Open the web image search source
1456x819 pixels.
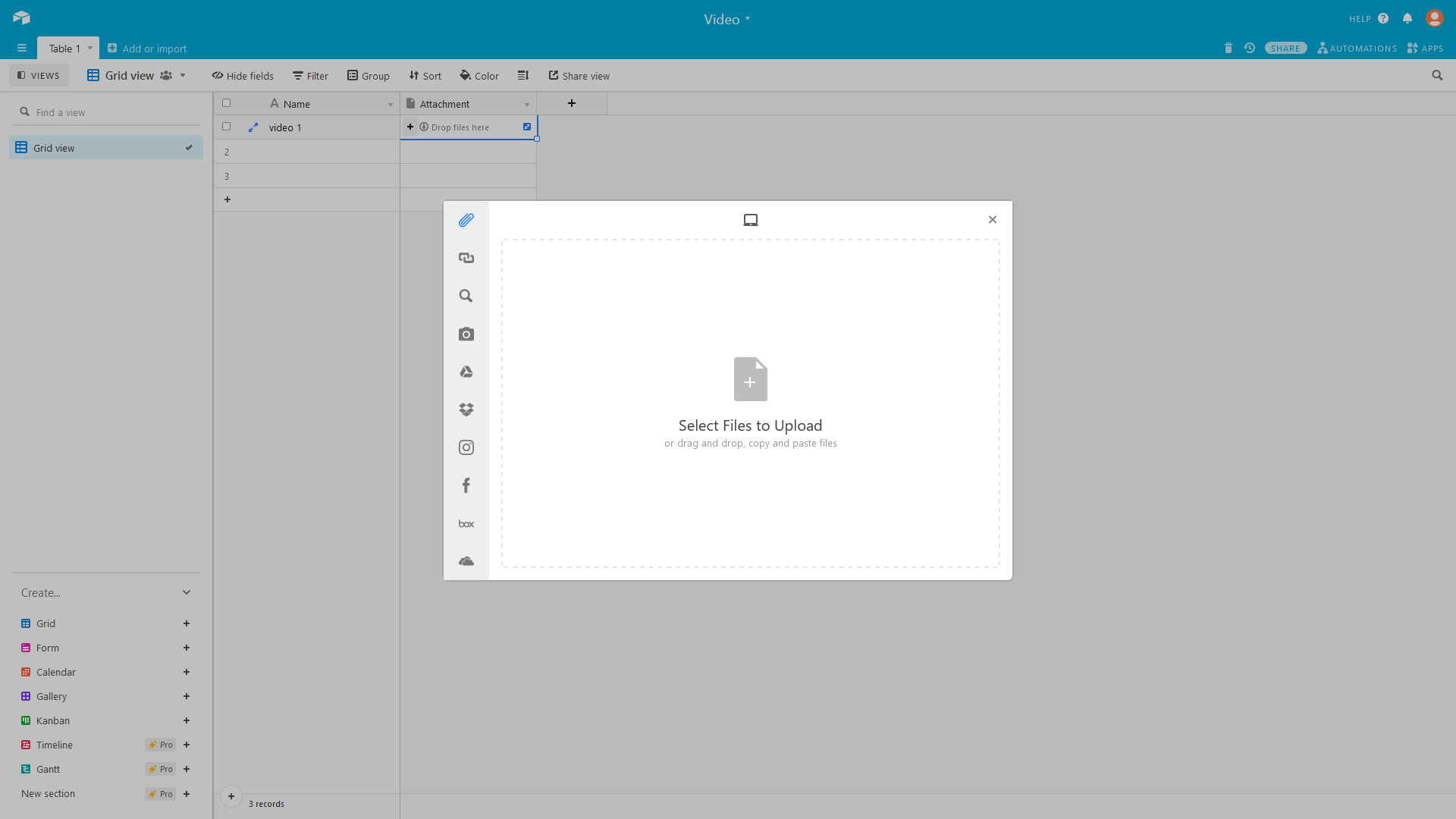click(x=466, y=296)
